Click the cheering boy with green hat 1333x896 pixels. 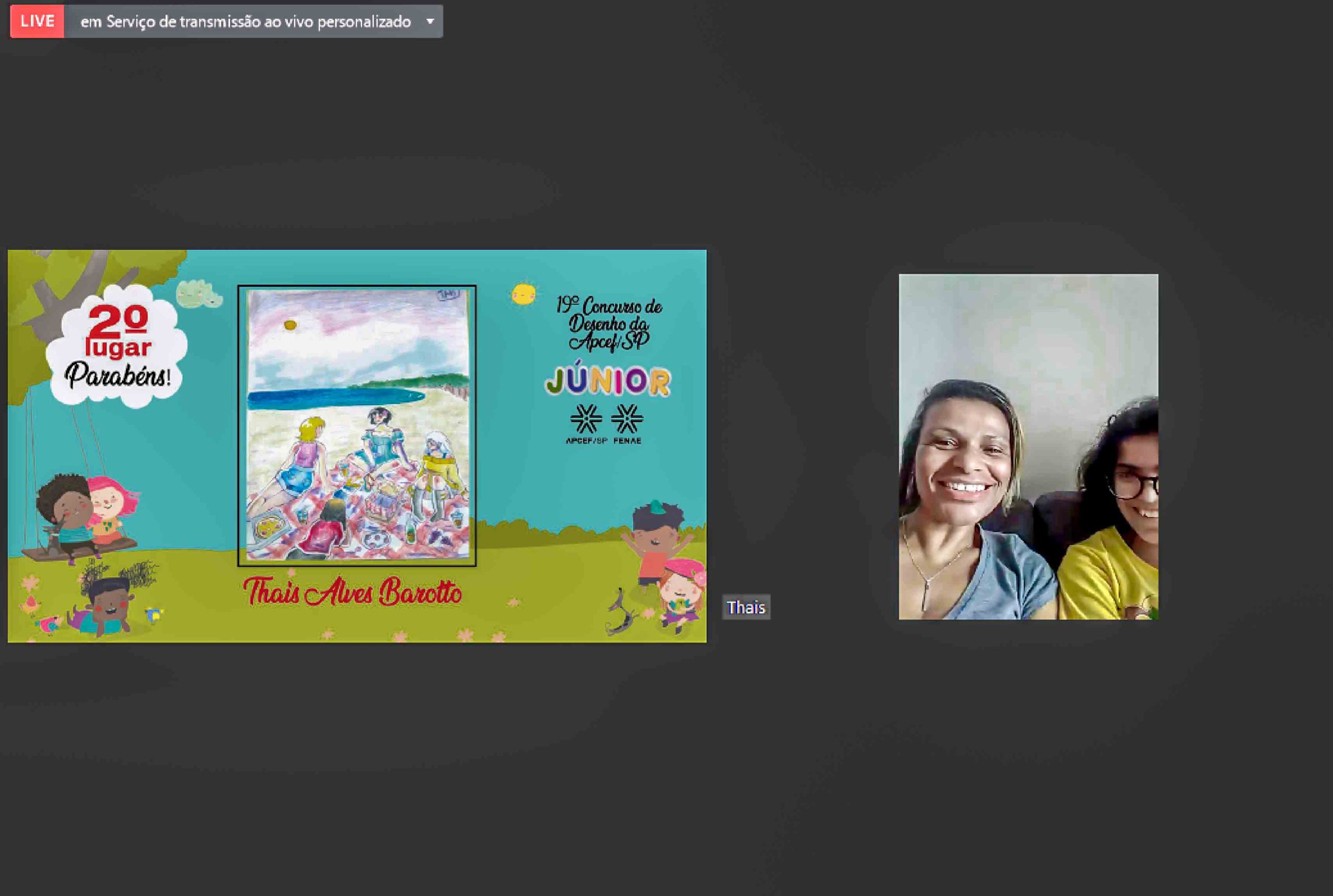(656, 540)
